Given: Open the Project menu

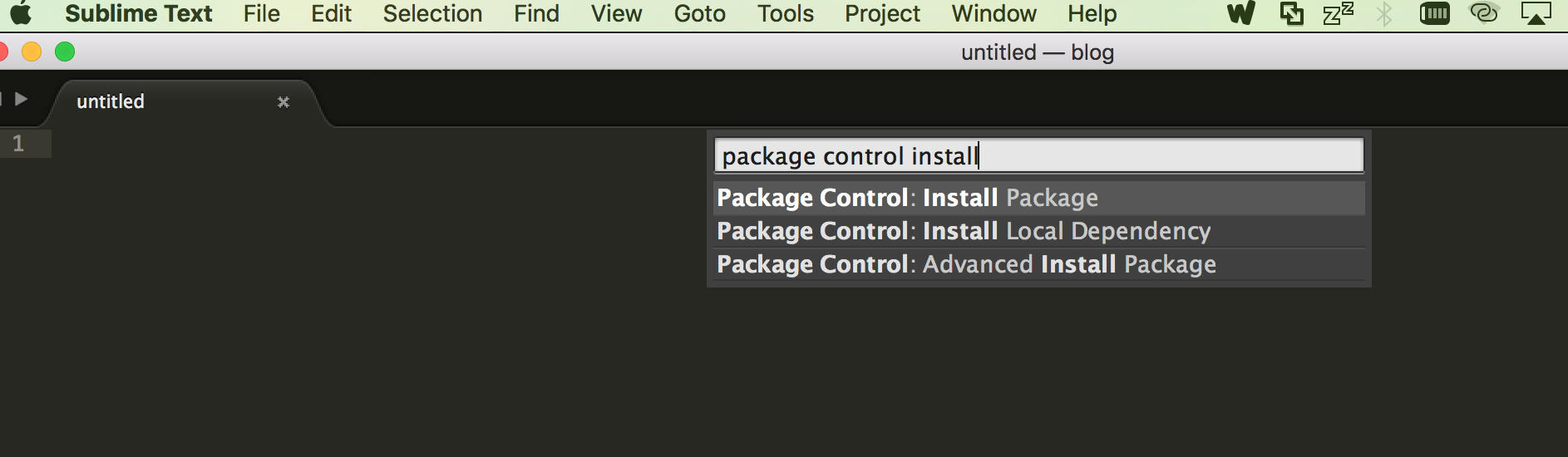Looking at the screenshot, I should point(882,13).
